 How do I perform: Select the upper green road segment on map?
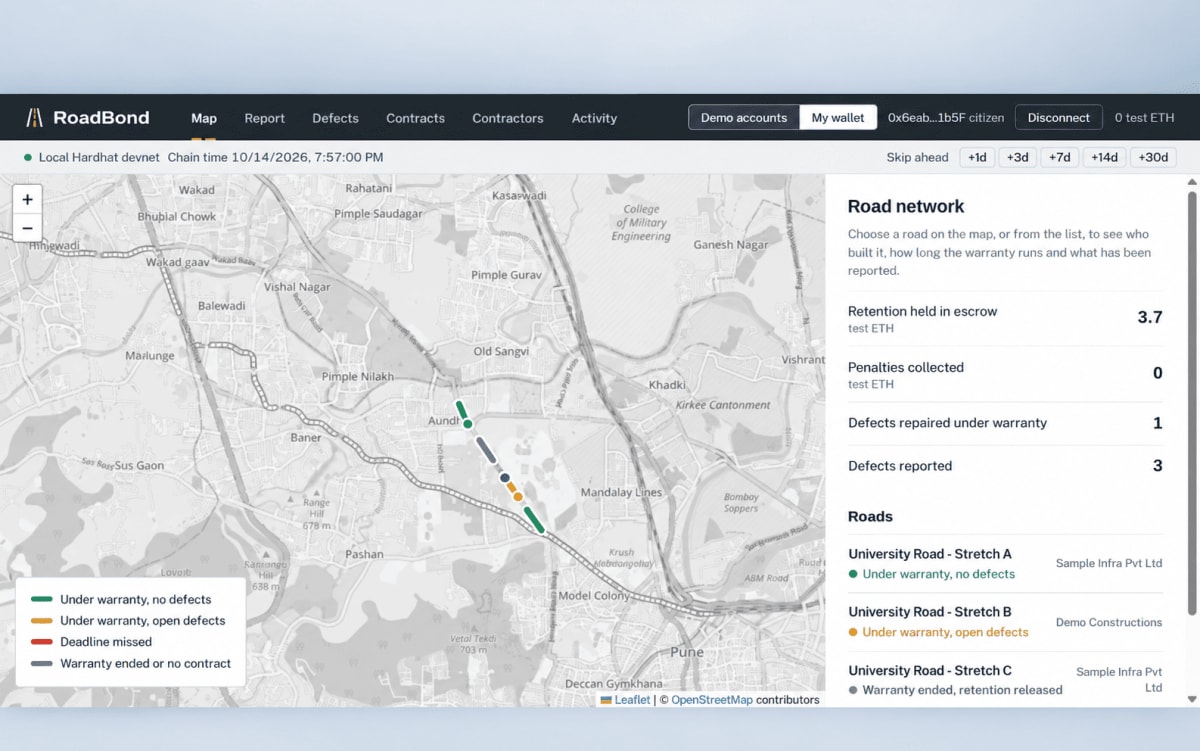click(461, 410)
